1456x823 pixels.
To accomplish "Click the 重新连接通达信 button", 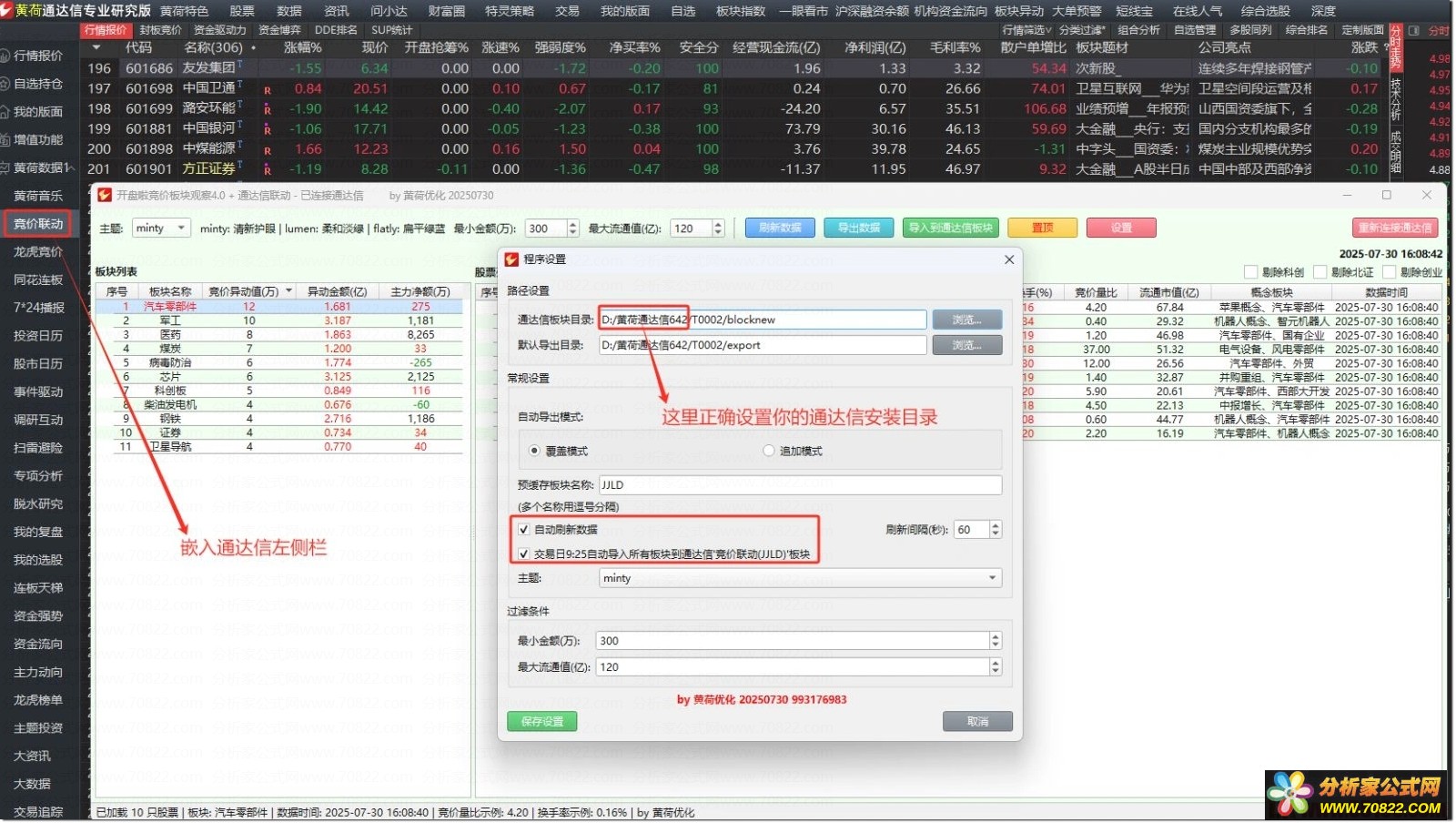I will 1394,228.
